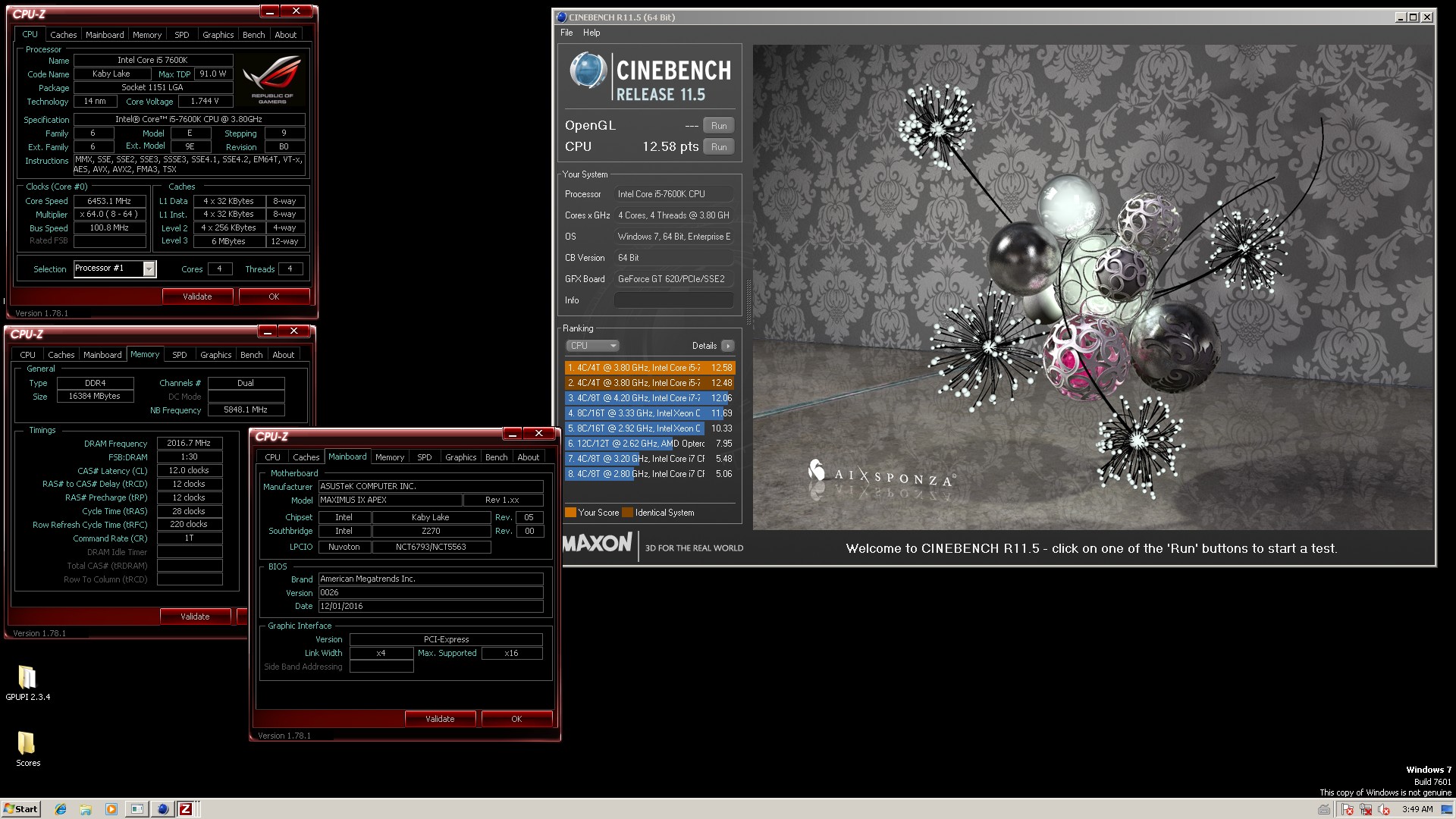Launch Windows Media Player from taskbar

pos(111,809)
